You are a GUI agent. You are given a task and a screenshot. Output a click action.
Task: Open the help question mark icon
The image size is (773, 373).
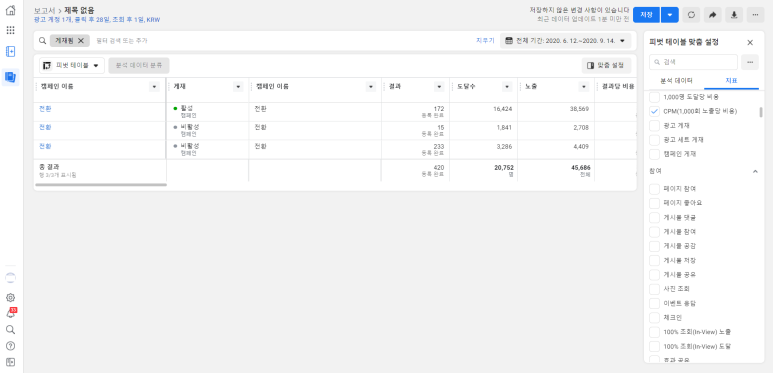point(10,346)
